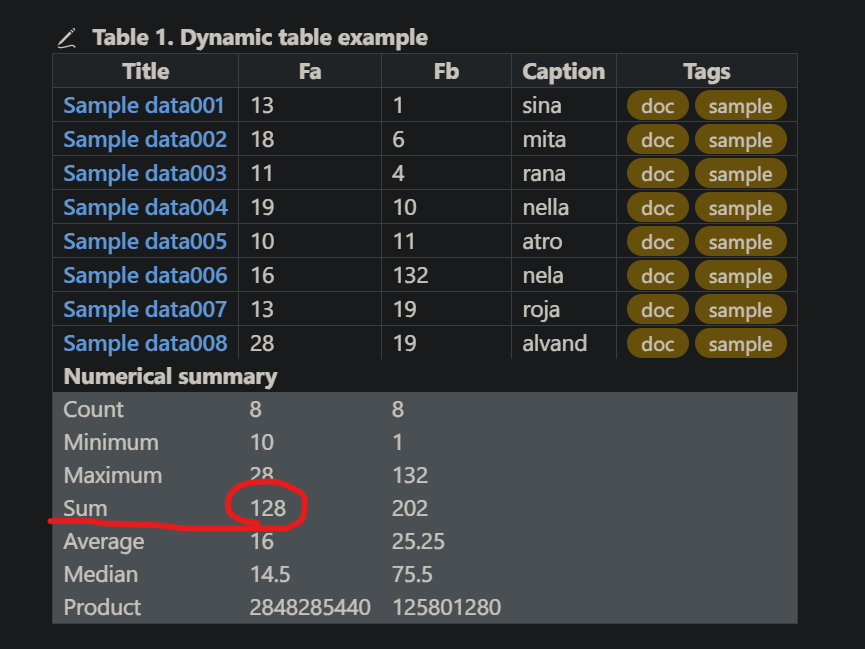Select the sample tag in the nella row
The width and height of the screenshot is (865, 649).
tap(740, 208)
